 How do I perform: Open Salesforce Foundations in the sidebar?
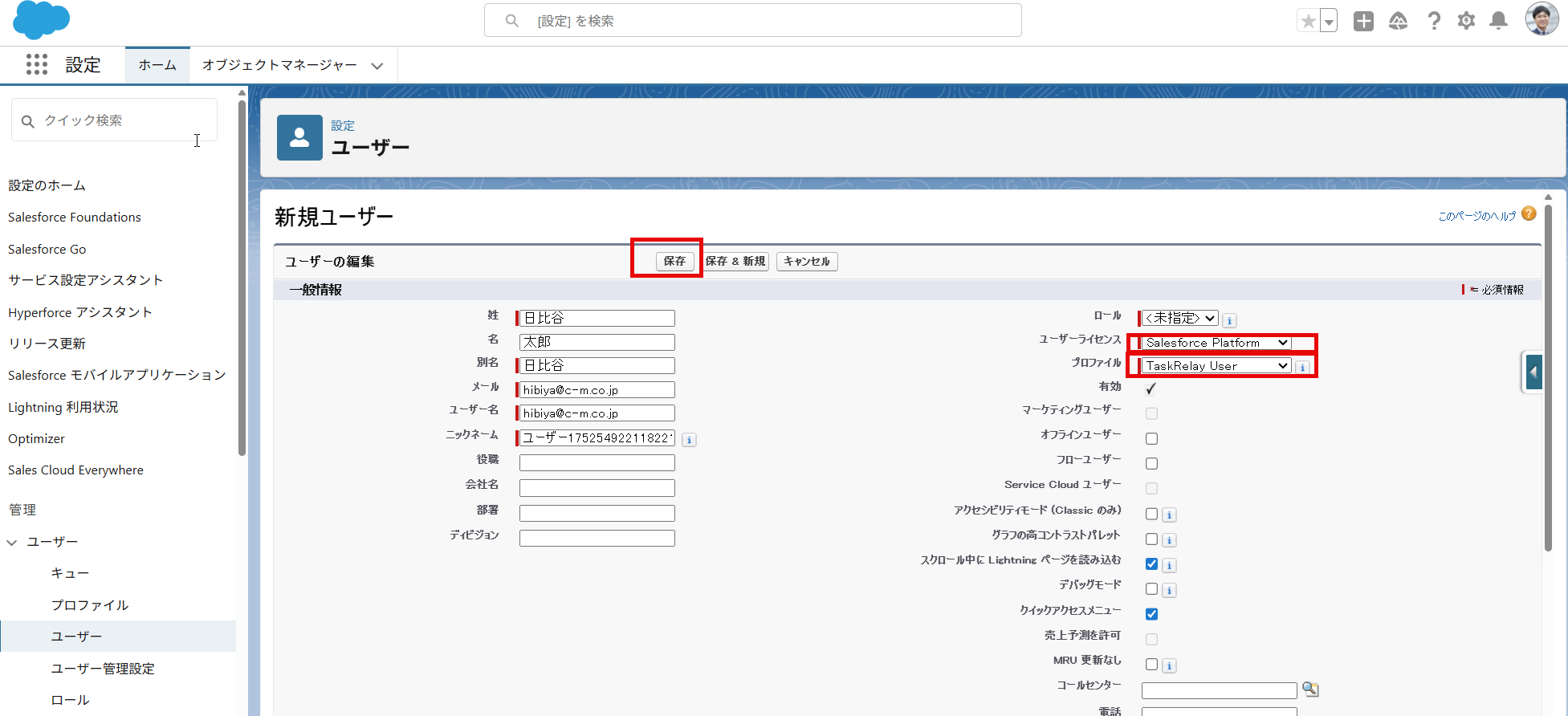tap(75, 217)
